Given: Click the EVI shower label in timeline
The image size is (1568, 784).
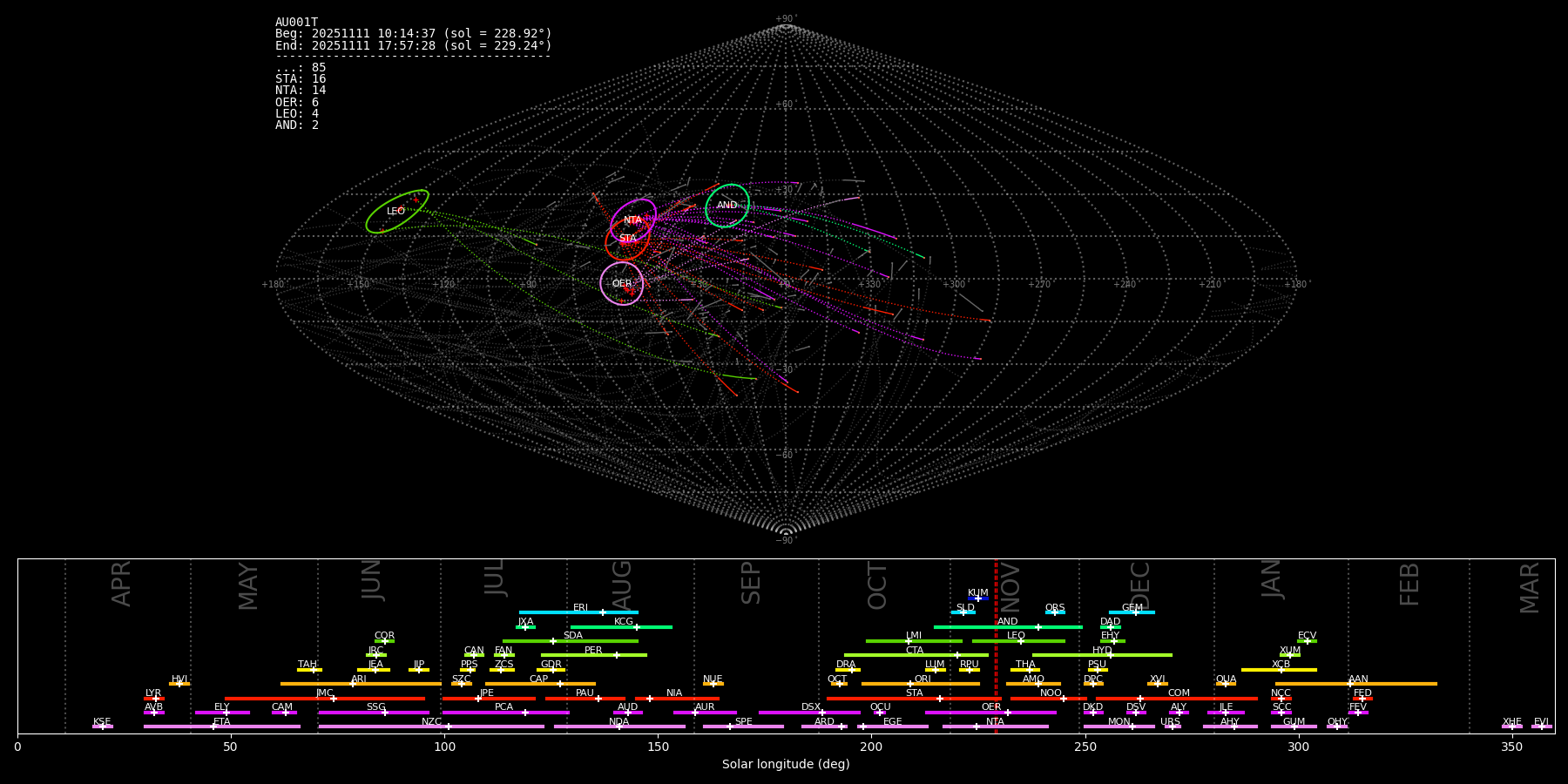Looking at the screenshot, I should point(1541,722).
